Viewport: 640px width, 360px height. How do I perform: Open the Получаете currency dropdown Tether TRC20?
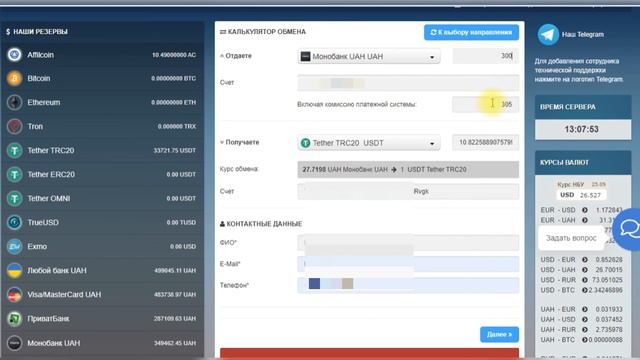pos(369,143)
